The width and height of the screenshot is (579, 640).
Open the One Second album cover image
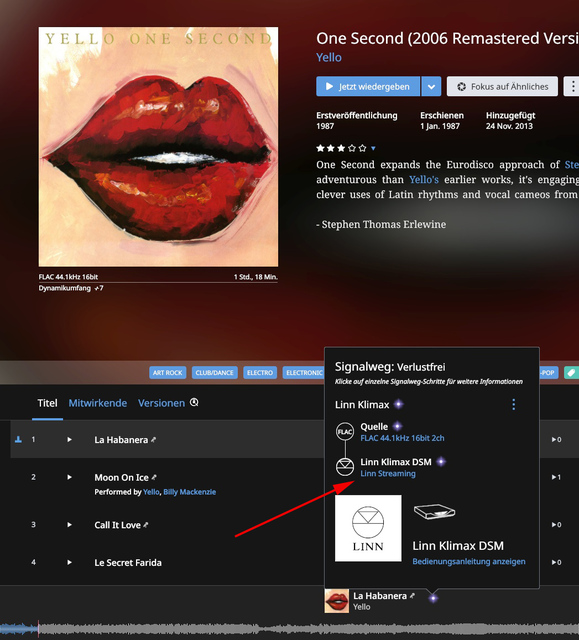point(158,147)
